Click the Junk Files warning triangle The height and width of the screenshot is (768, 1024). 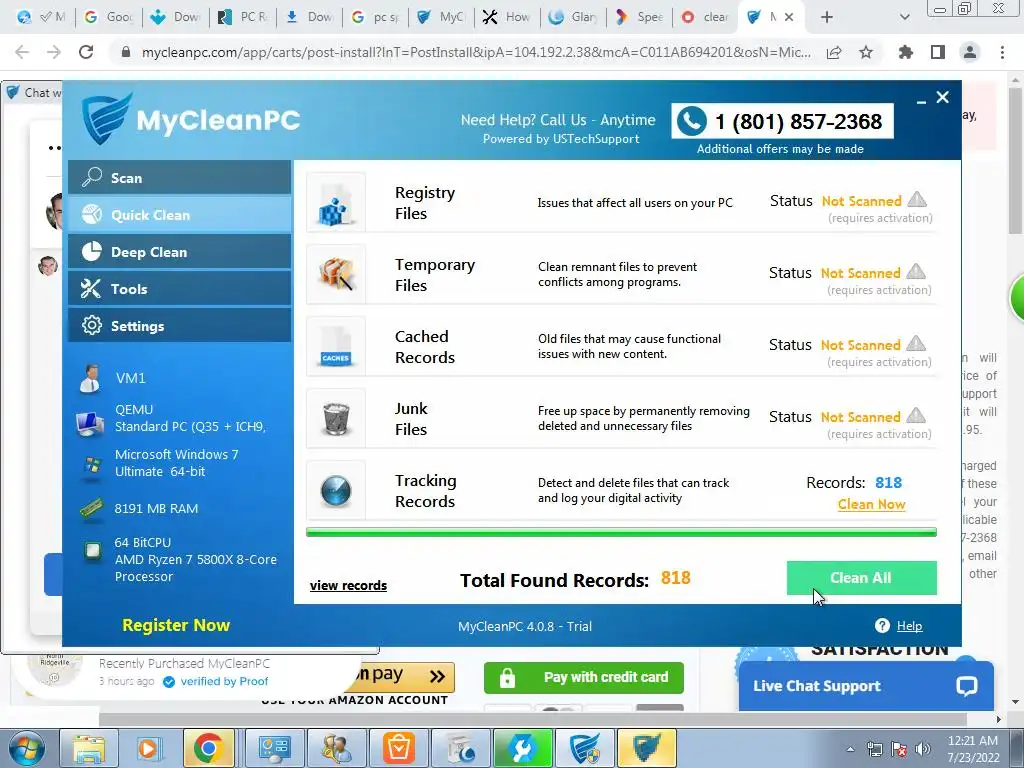[x=917, y=415]
